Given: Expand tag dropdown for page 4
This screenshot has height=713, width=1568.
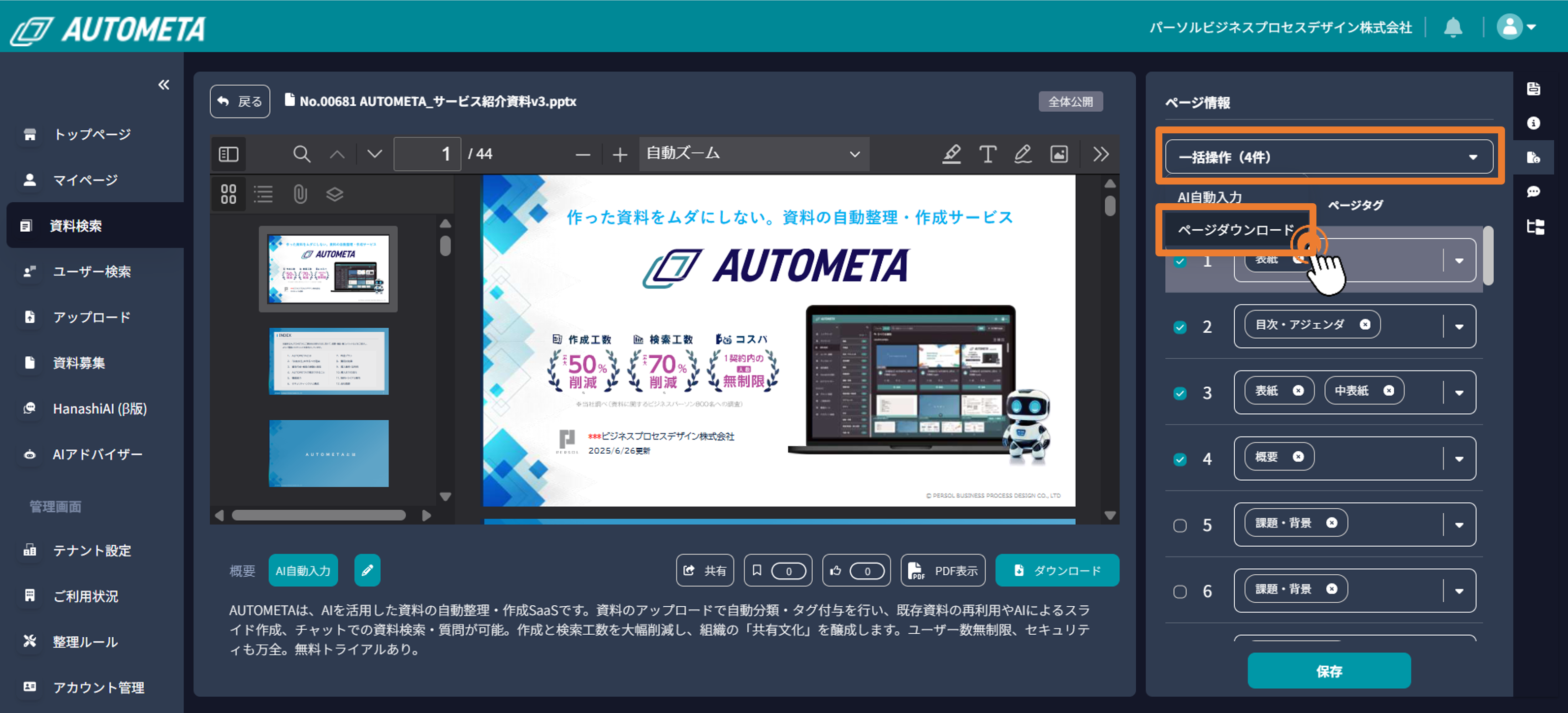Looking at the screenshot, I should pyautogui.click(x=1459, y=459).
